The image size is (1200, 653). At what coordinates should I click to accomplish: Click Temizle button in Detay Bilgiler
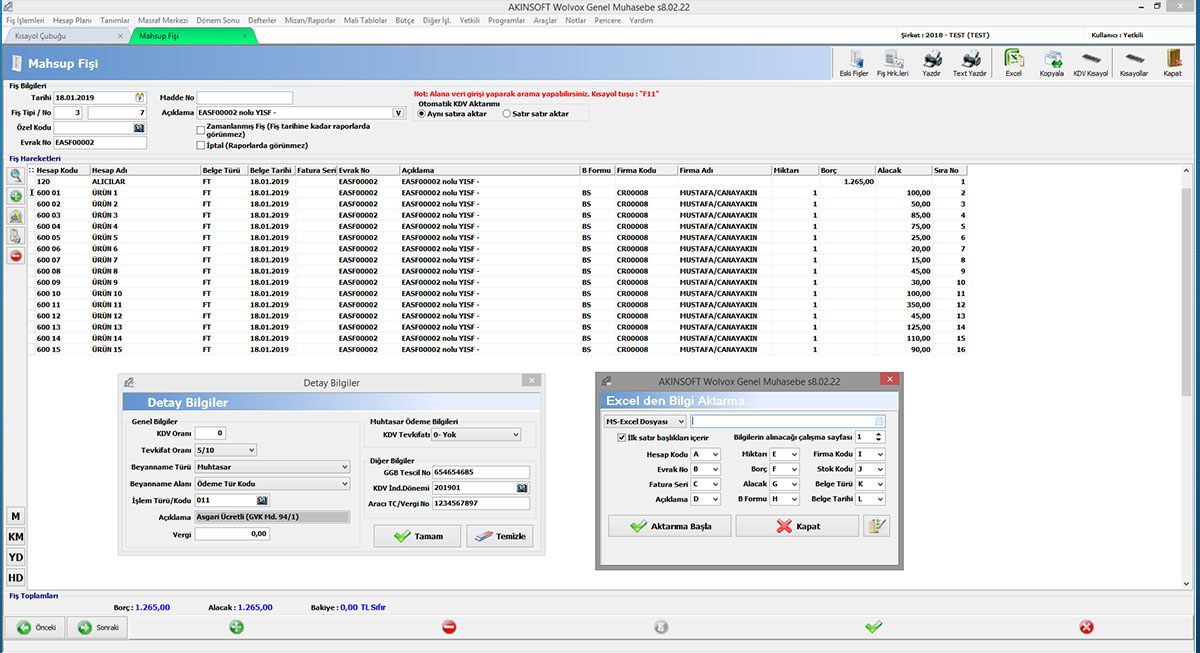[499, 536]
